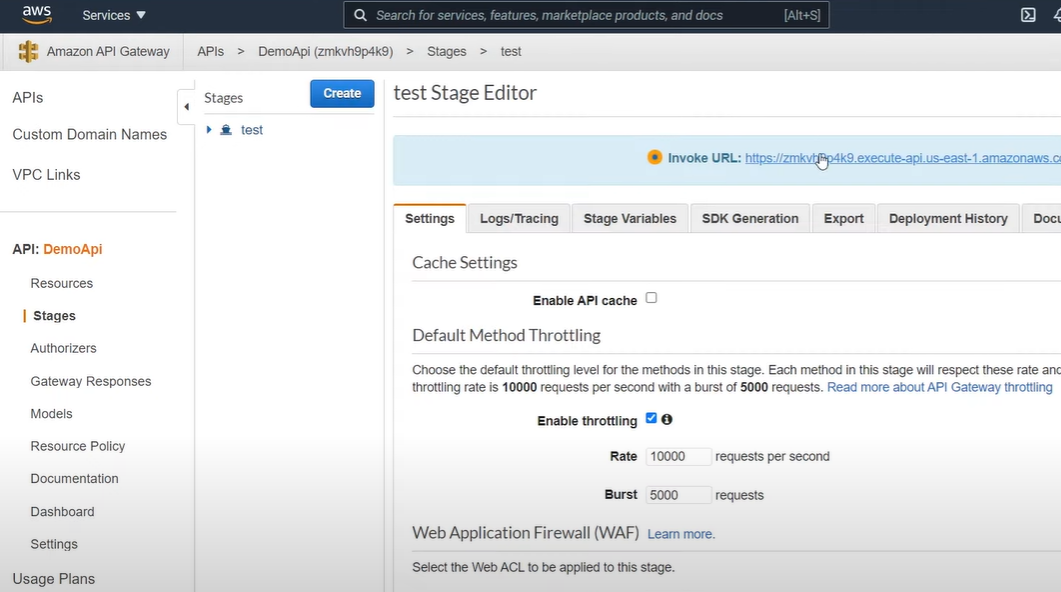The height and width of the screenshot is (592, 1061).
Task: Click the test breadcrumb item
Action: point(511,51)
